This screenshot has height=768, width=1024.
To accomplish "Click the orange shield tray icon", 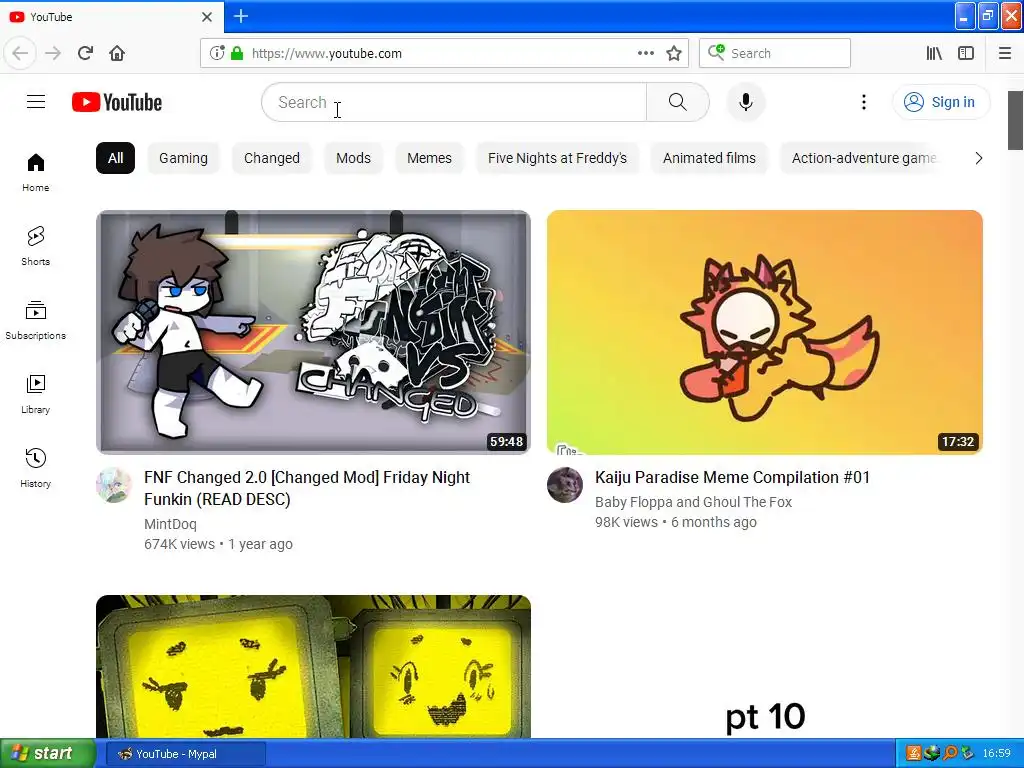I will coord(914,754).
